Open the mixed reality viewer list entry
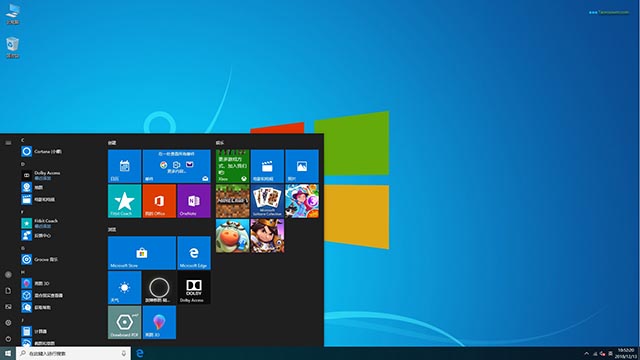Image resolution: width=640 pixels, height=360 pixels. [61, 295]
